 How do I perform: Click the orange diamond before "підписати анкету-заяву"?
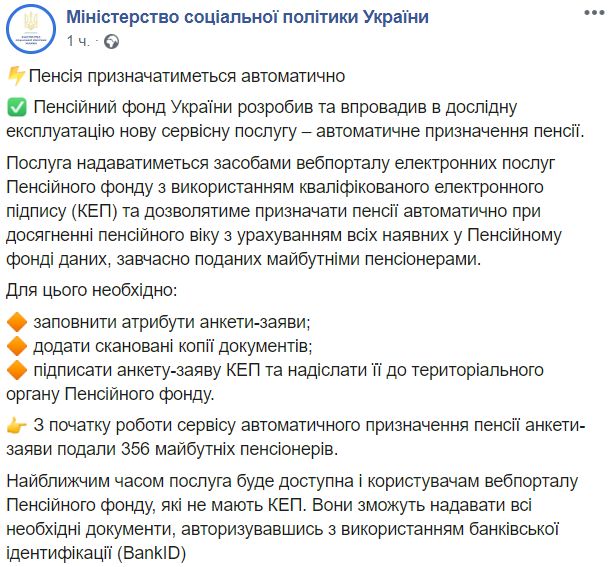[15, 371]
